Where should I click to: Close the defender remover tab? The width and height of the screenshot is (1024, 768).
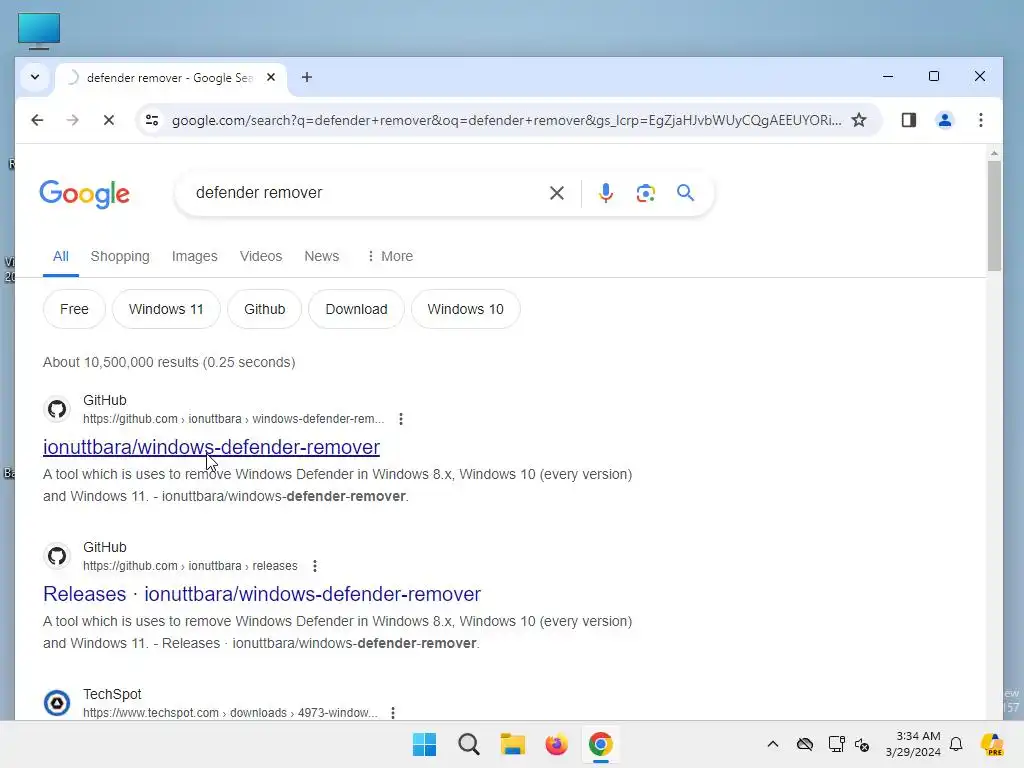[x=271, y=77]
